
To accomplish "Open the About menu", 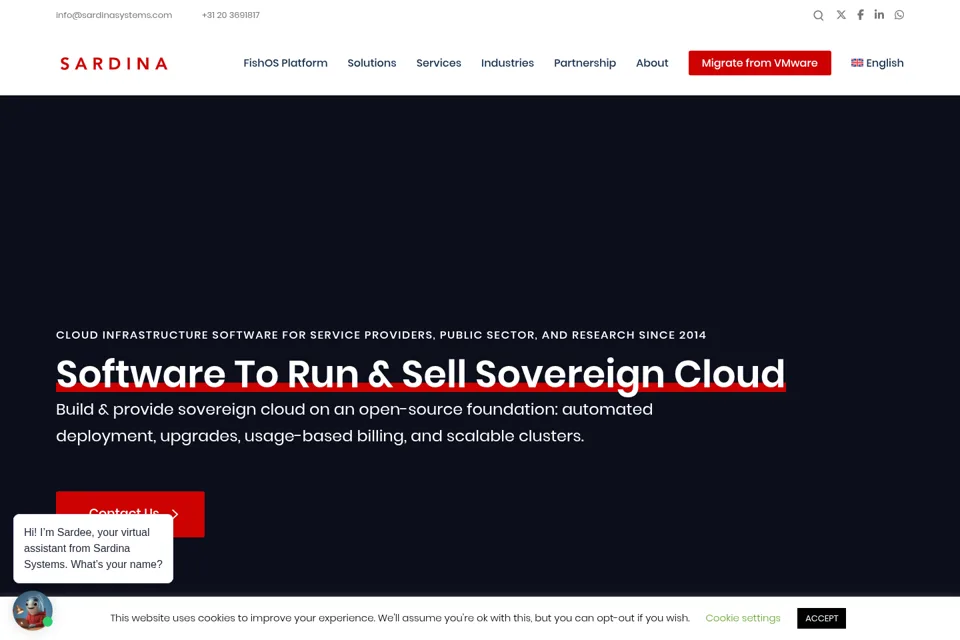I will coord(652,63).
